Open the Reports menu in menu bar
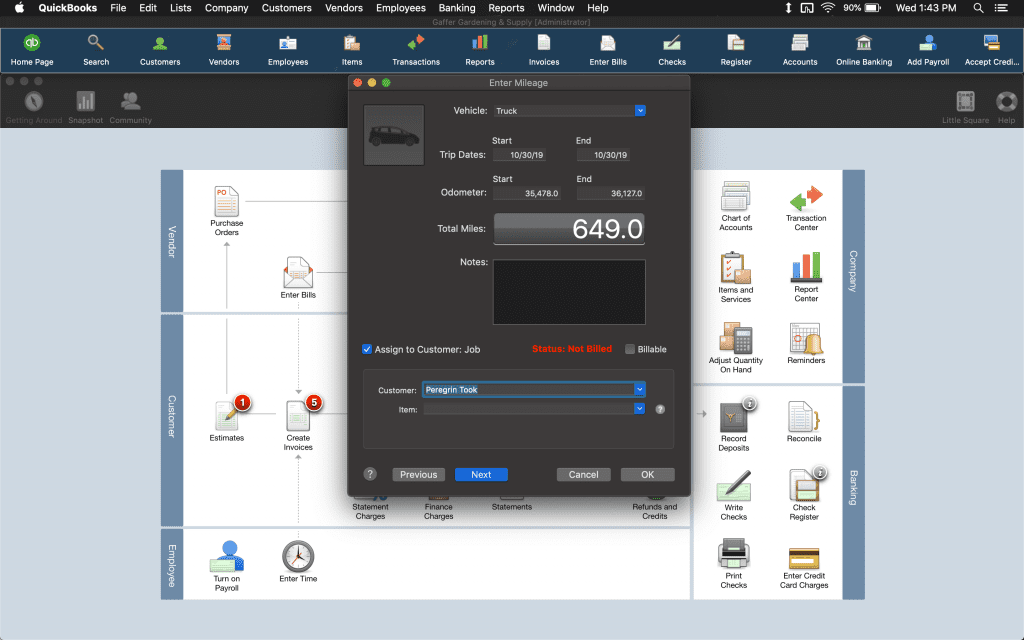This screenshot has height=640, width=1024. 506,8
